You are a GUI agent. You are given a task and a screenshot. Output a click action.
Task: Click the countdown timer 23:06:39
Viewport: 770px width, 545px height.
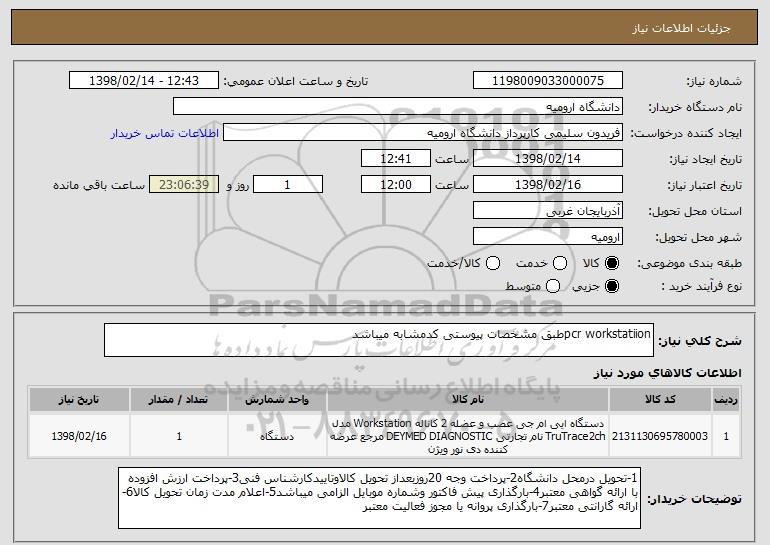pos(184,185)
